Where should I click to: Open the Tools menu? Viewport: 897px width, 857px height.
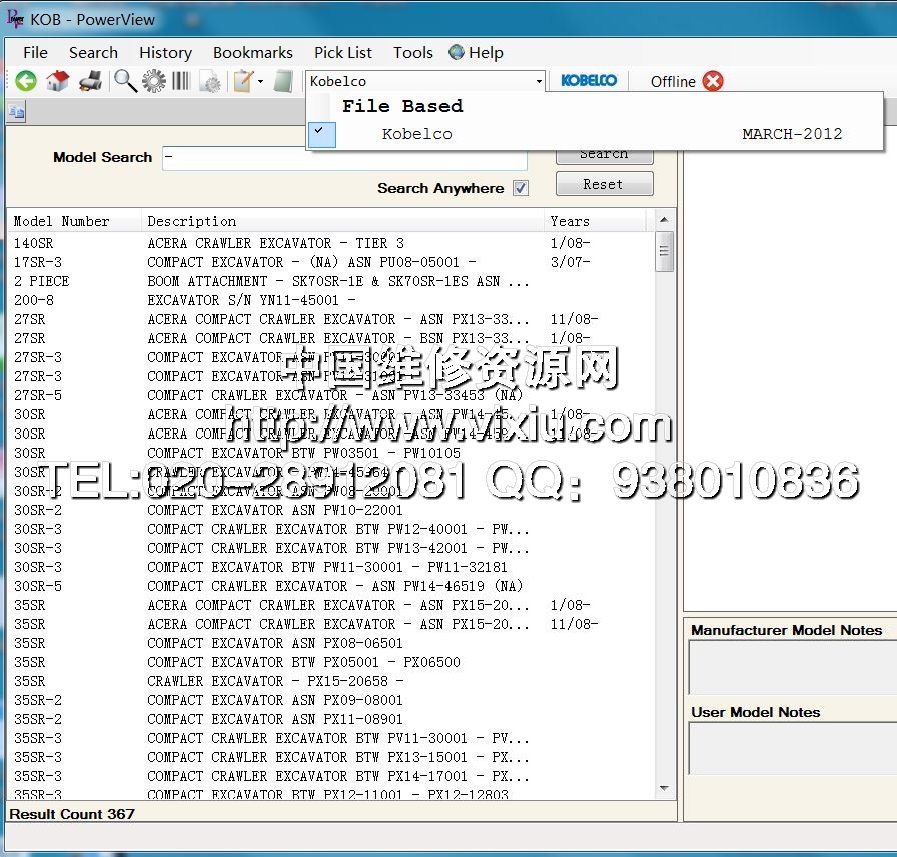(412, 53)
